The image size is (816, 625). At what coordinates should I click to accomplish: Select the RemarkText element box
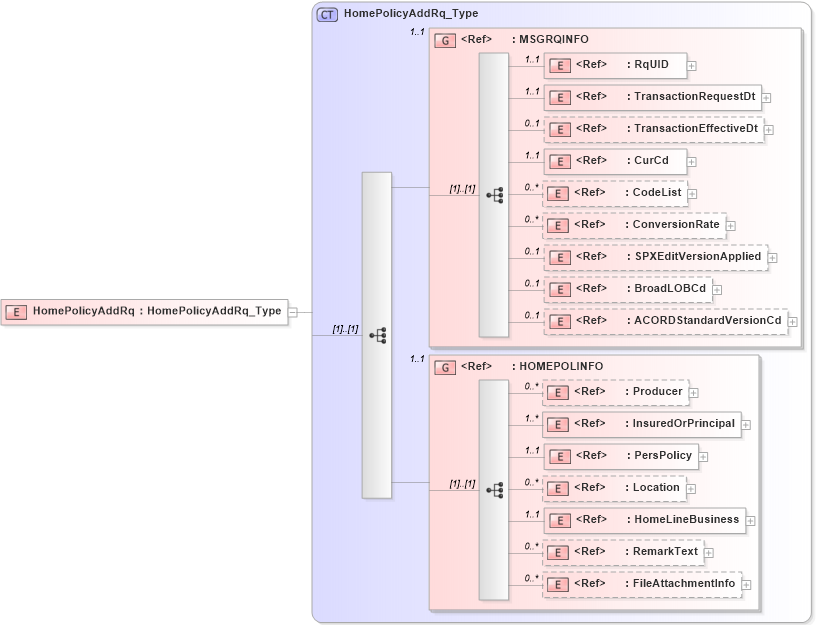pos(624,551)
